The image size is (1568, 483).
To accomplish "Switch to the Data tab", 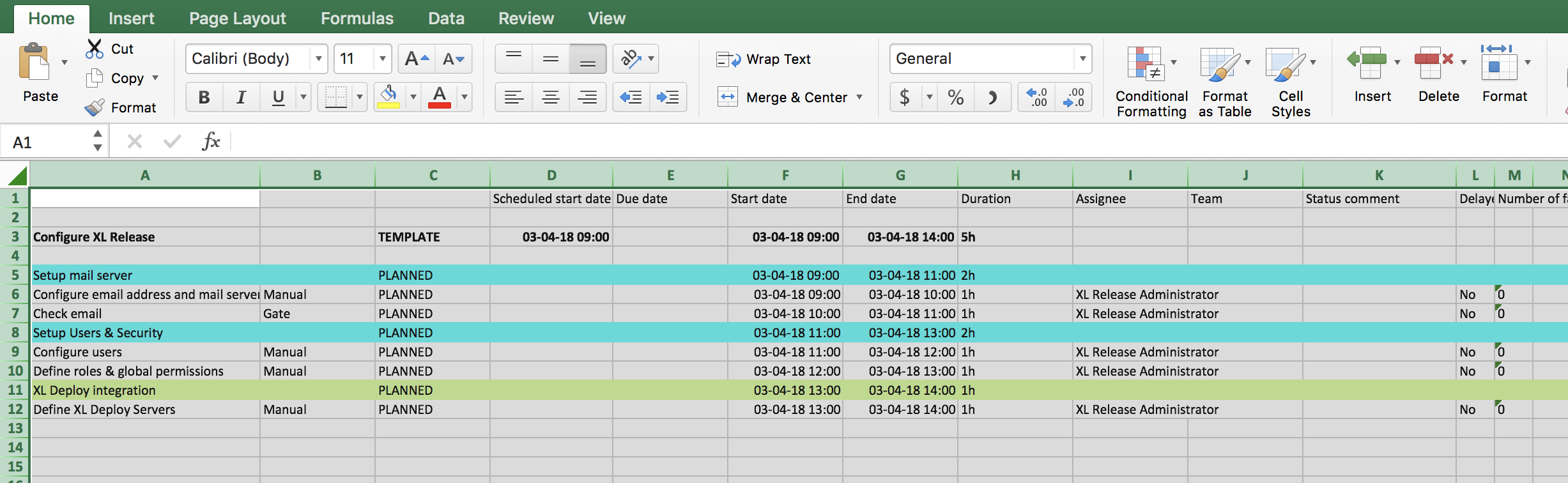I will tap(446, 19).
